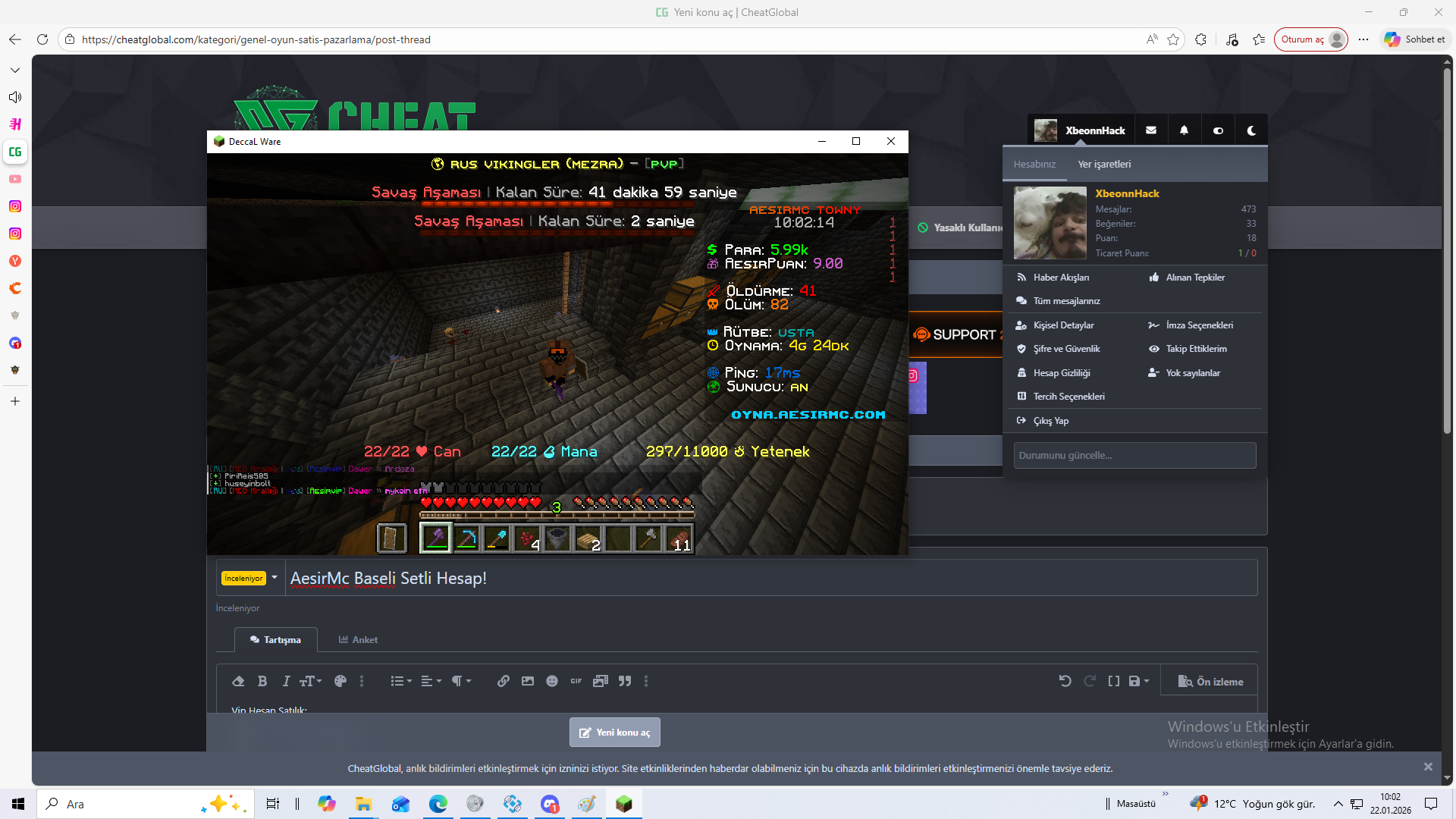Open the text color palette

tap(340, 681)
